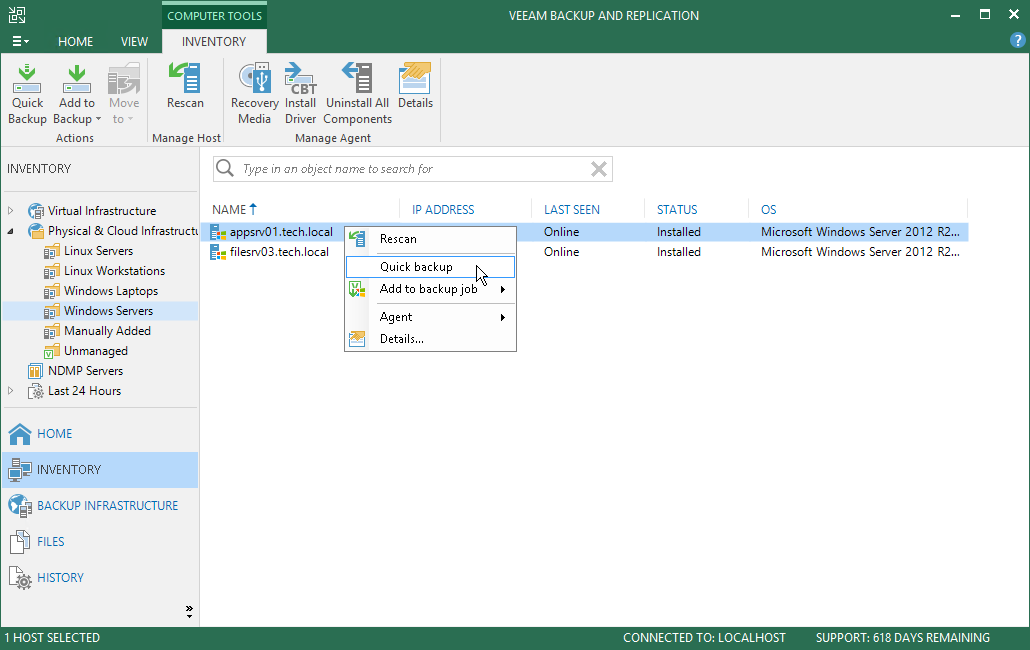This screenshot has height=650, width=1030.
Task: Sort by the OS column header
Action: pos(769,209)
